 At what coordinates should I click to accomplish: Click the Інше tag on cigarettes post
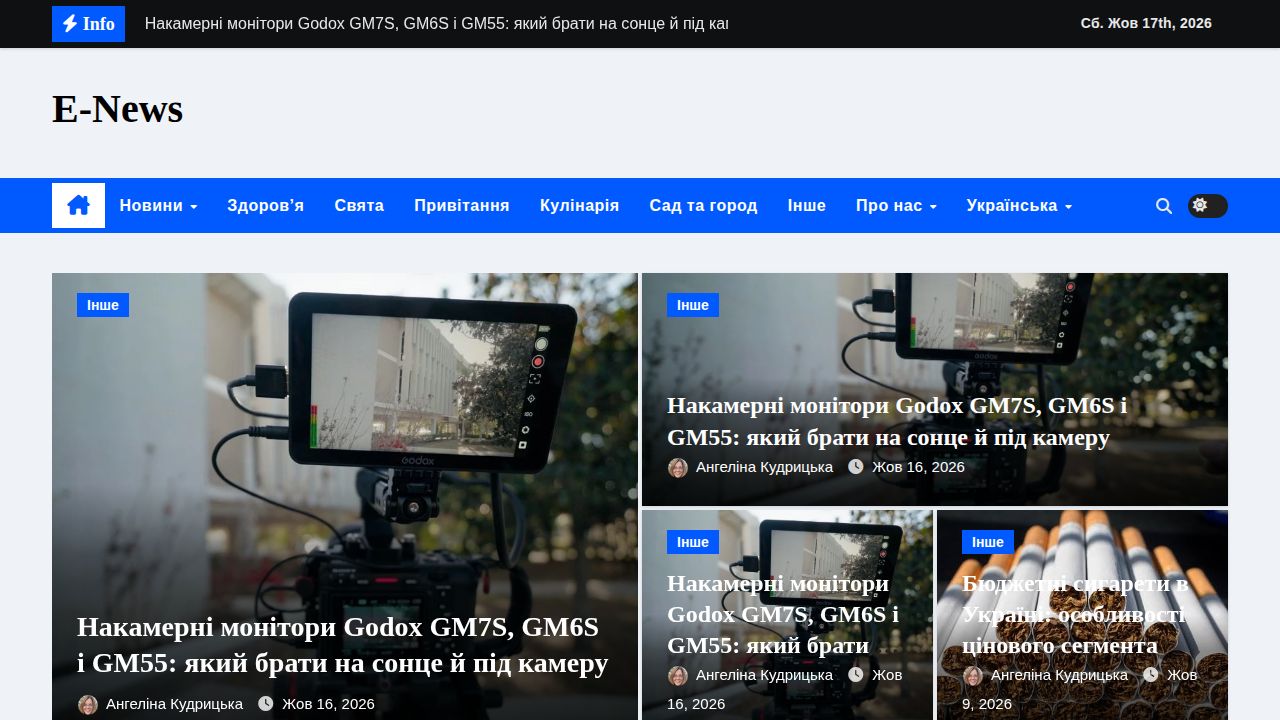point(988,542)
